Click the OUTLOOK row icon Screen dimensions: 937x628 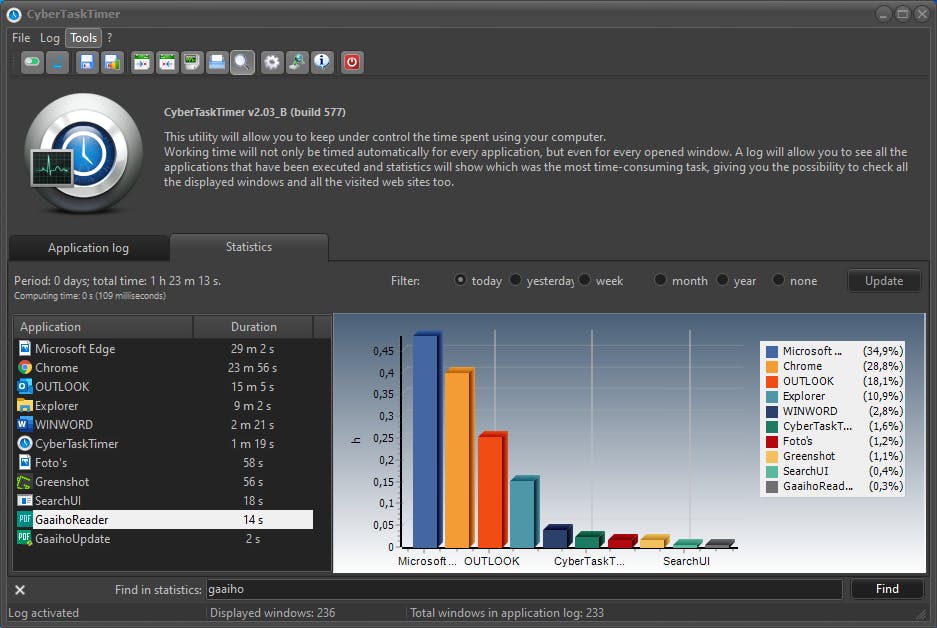click(25, 387)
